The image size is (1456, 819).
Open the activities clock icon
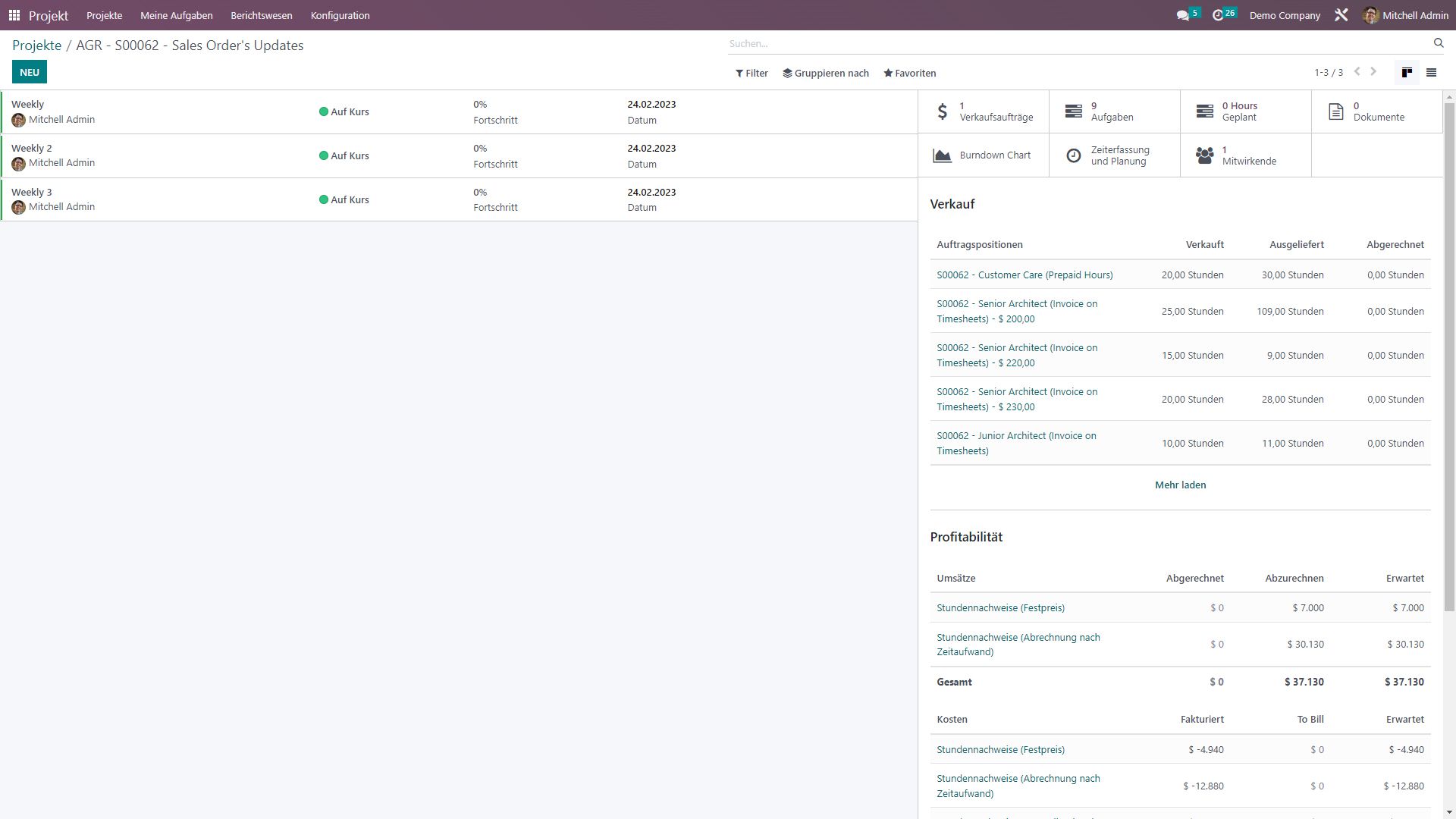pos(1218,15)
